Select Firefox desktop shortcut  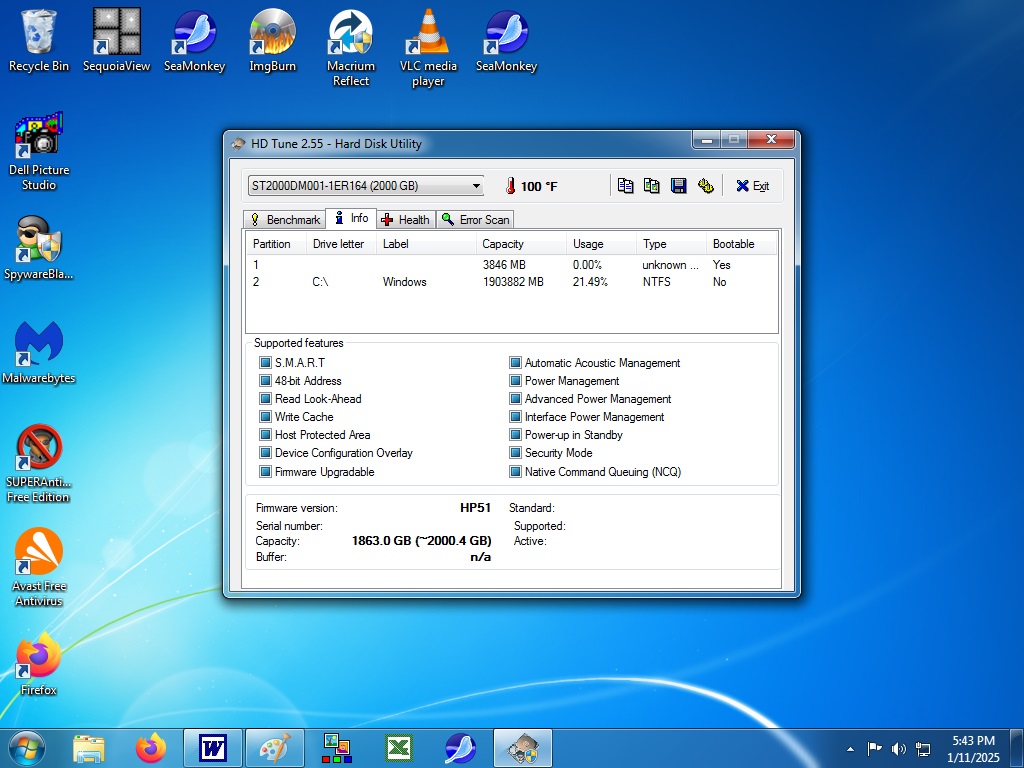click(x=39, y=664)
